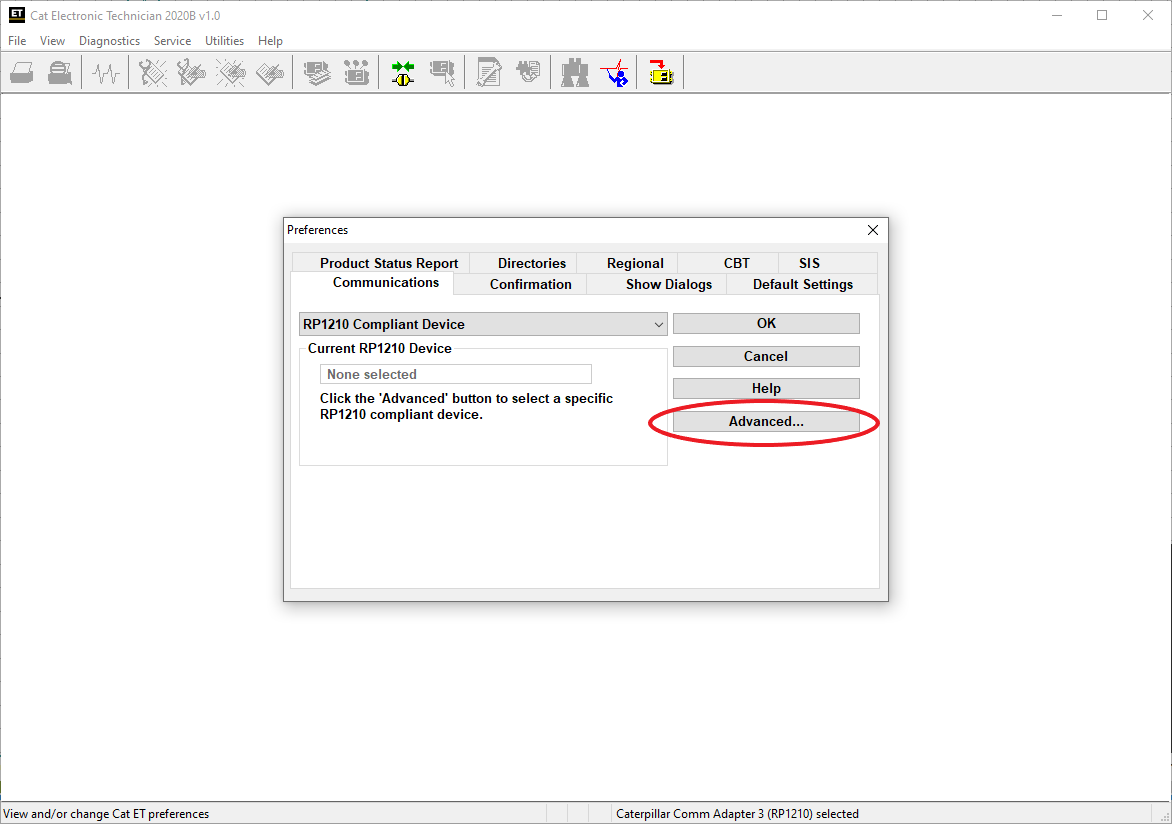The width and height of the screenshot is (1172, 824).
Task: Click OK in Preferences dialog
Action: [766, 323]
